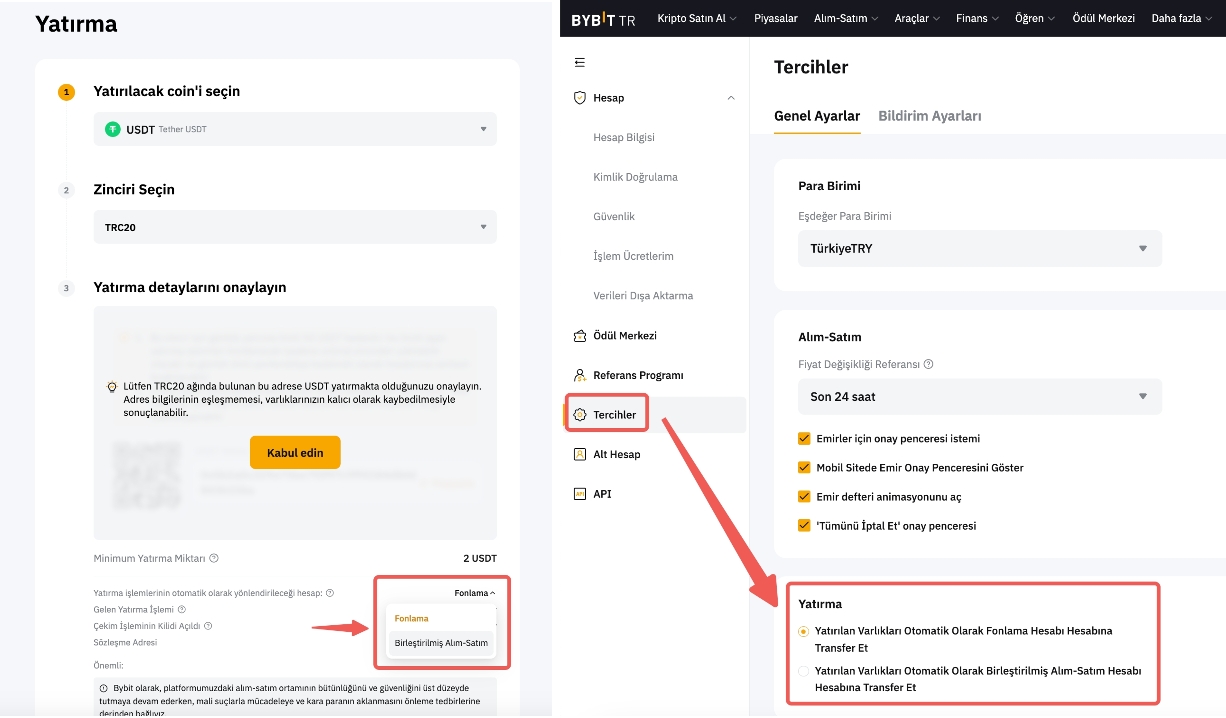
Task: Select Birleştirilmiş Alım-Satım Hesabı radio option
Action: [x=804, y=671]
